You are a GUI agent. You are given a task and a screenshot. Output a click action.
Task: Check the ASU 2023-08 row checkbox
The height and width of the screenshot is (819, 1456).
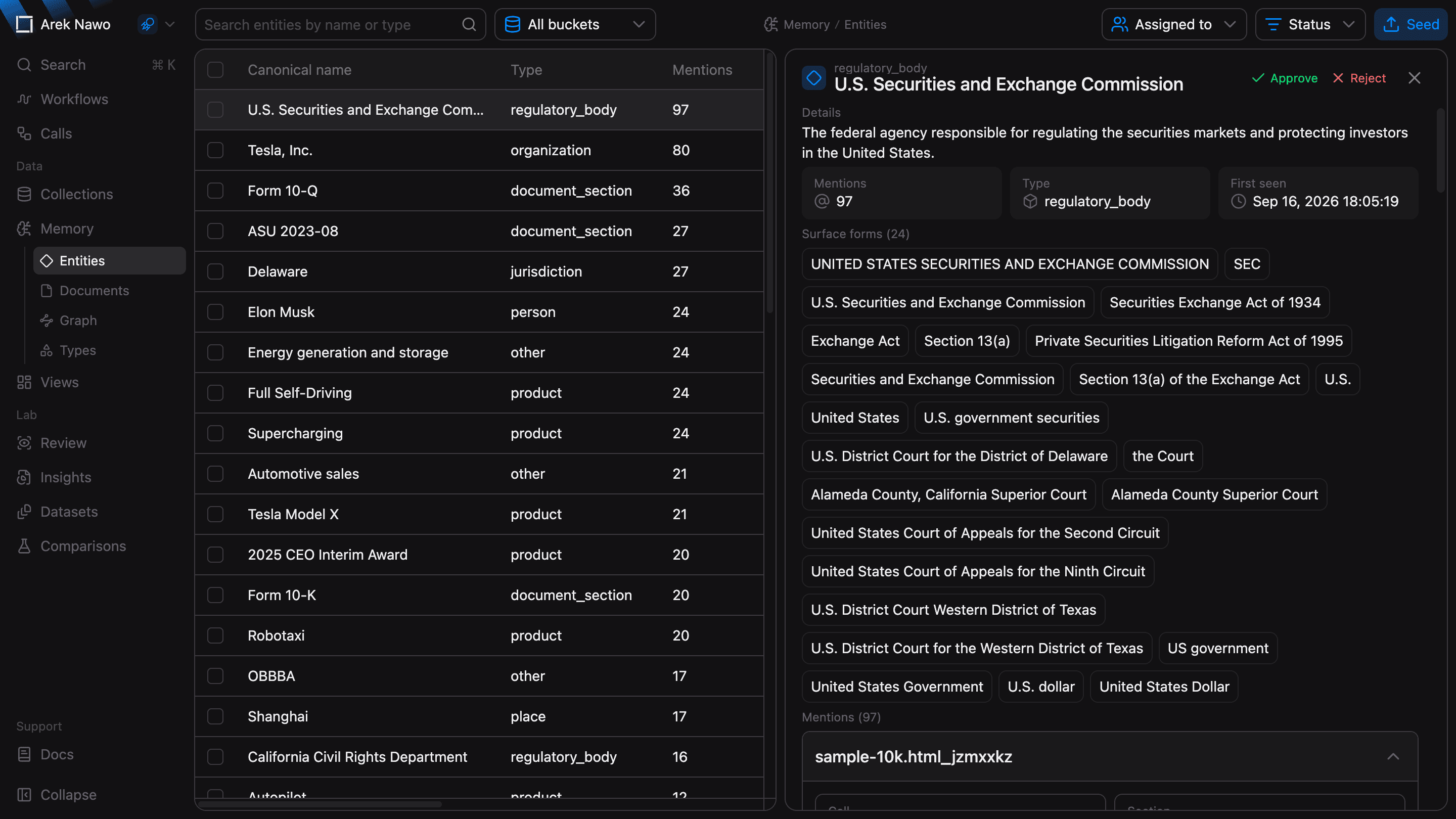point(215,231)
